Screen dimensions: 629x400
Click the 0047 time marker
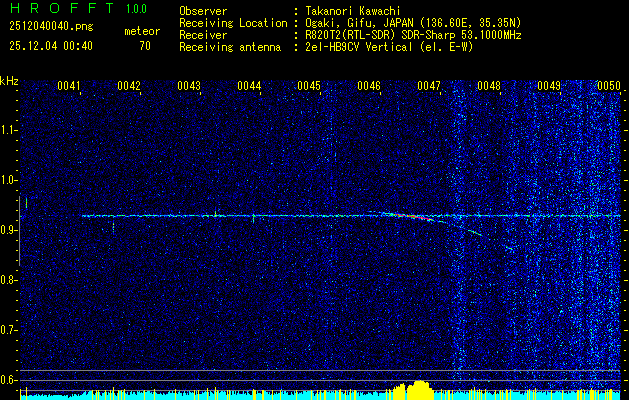[429, 86]
